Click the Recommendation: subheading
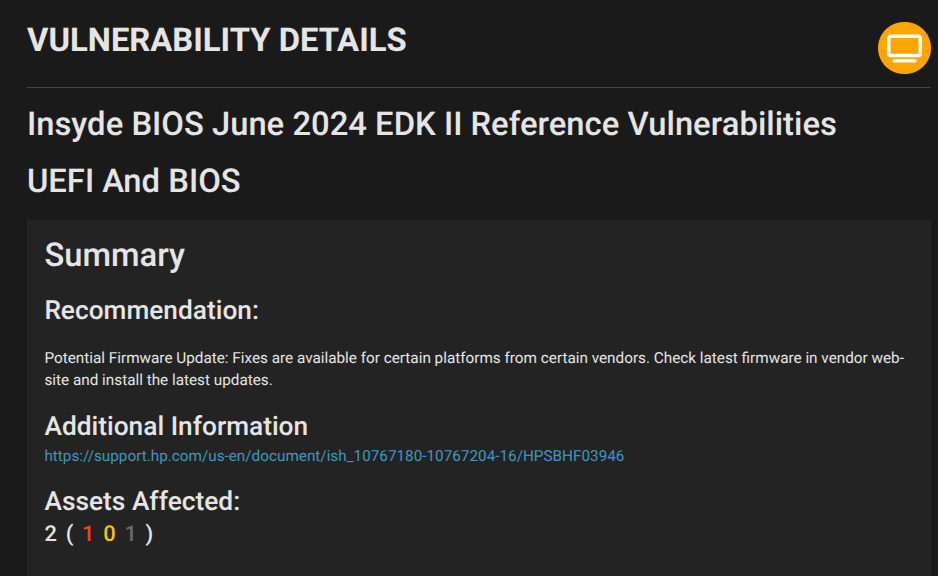Image resolution: width=938 pixels, height=576 pixels. click(x=151, y=310)
